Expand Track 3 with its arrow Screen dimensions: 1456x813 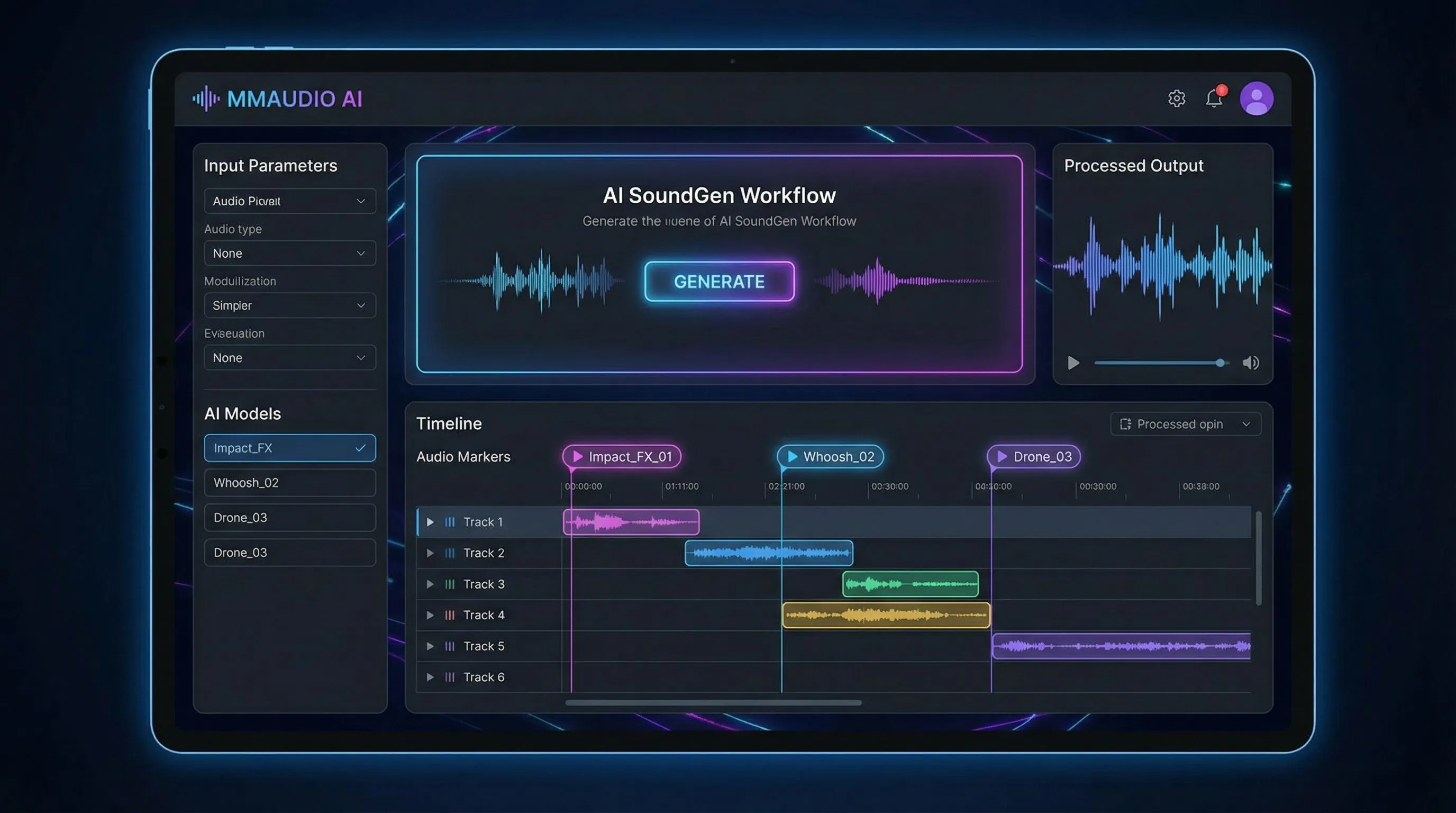pos(430,584)
